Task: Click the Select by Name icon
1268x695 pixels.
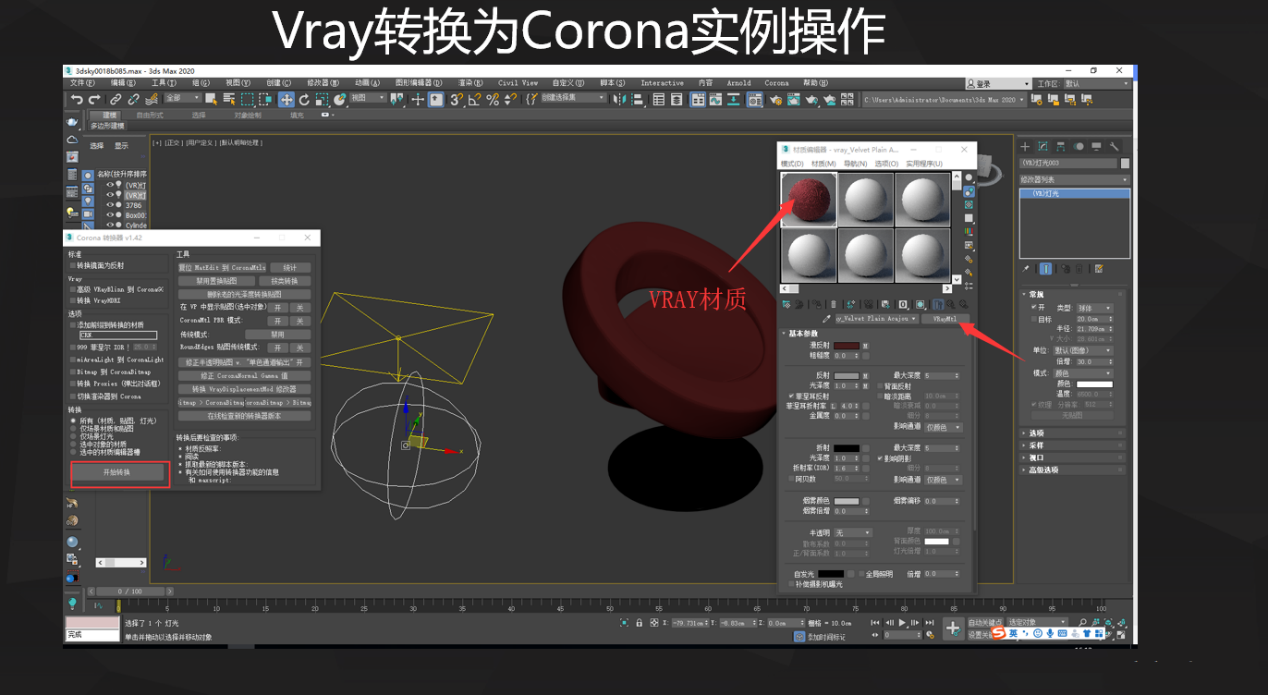Action: point(229,99)
